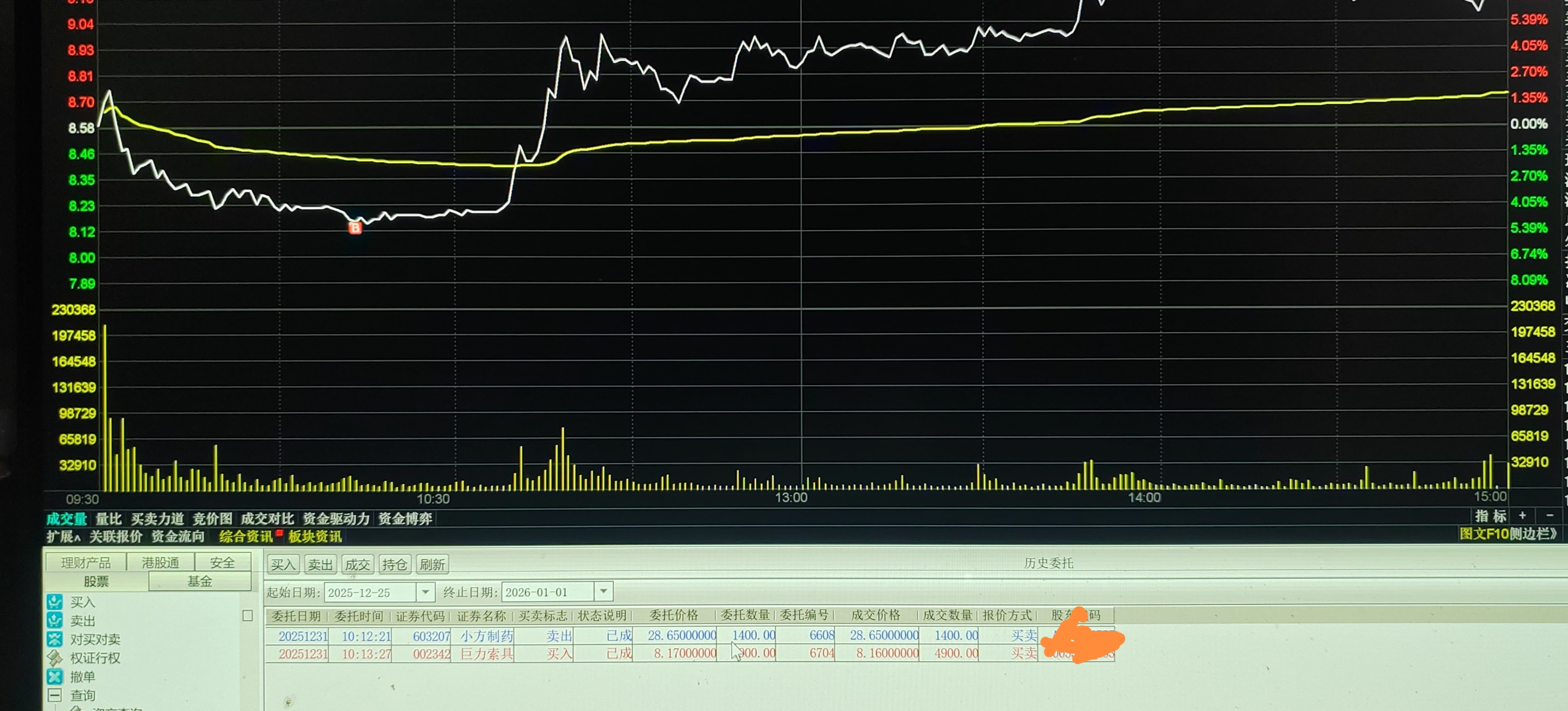Open the 港股通 tab
Screen dimensions: 1568x711
tap(160, 562)
